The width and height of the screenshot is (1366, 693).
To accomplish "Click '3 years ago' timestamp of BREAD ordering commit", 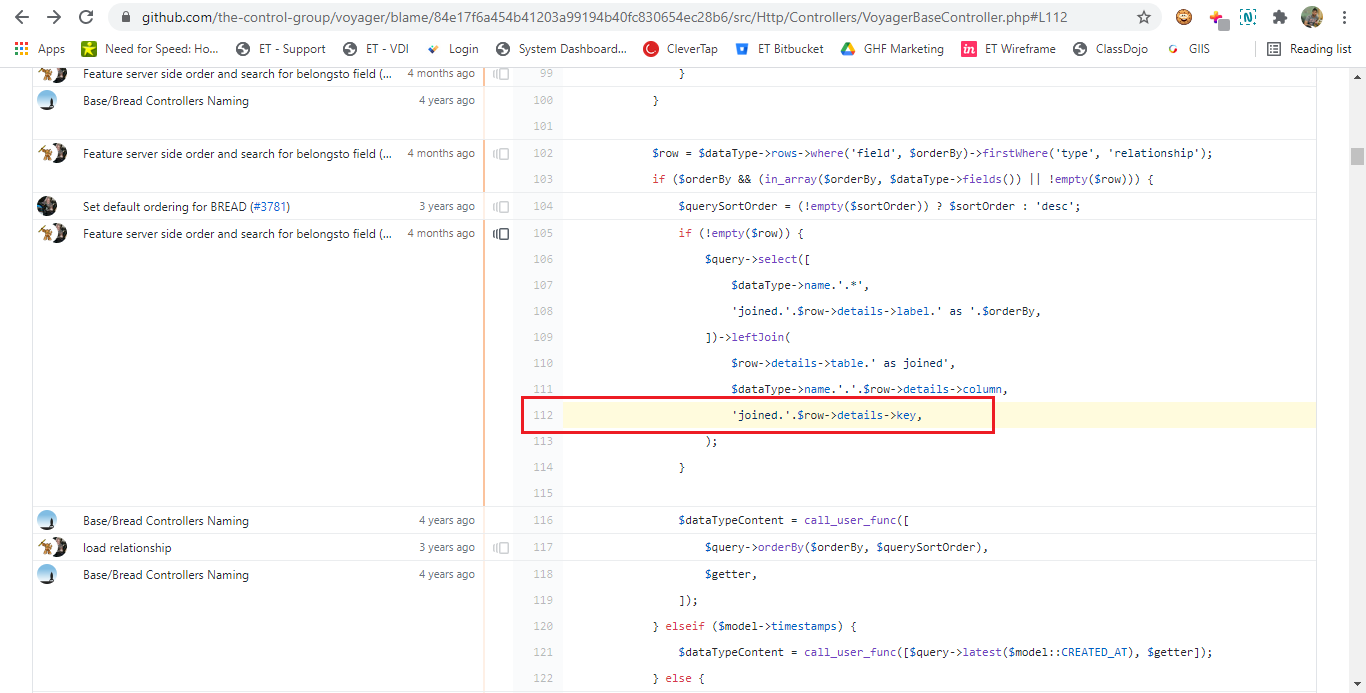I will coord(447,207).
